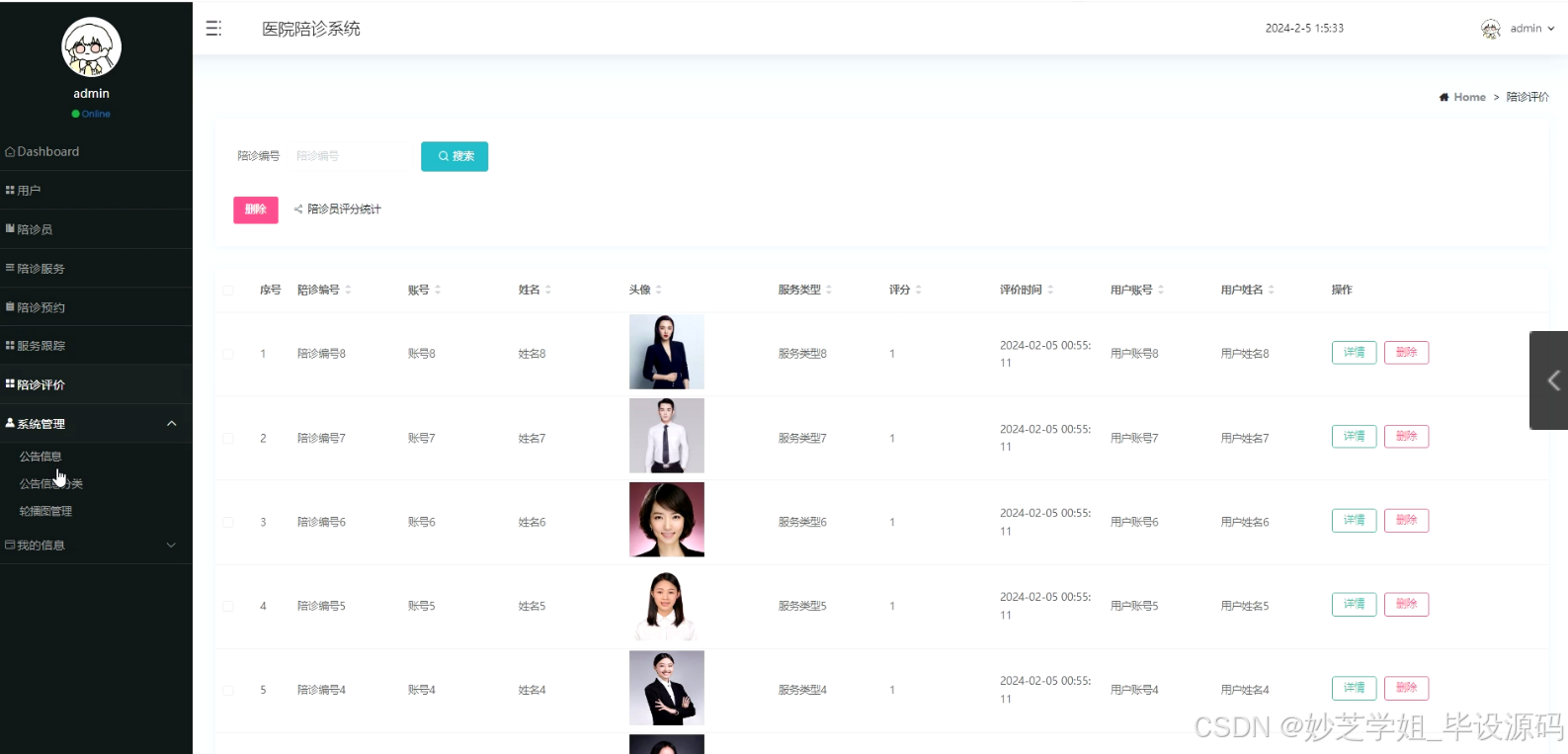This screenshot has height=754, width=1568.
Task: Sort by the 评分 column arrows
Action: 918,290
